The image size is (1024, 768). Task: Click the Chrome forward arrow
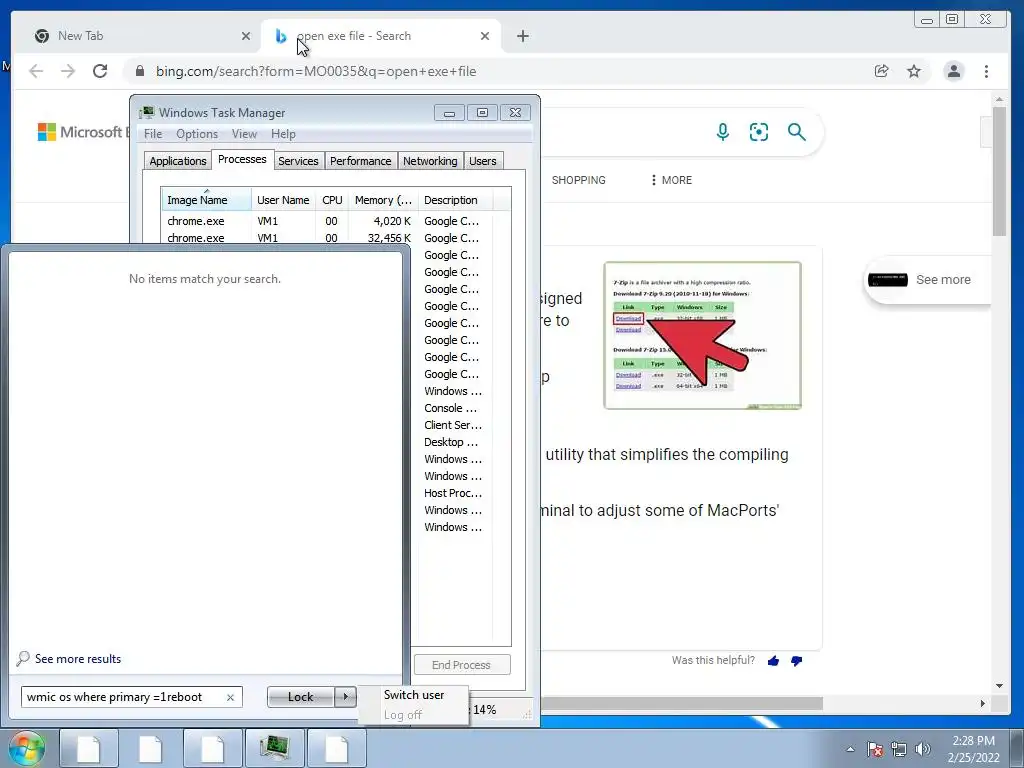68,71
